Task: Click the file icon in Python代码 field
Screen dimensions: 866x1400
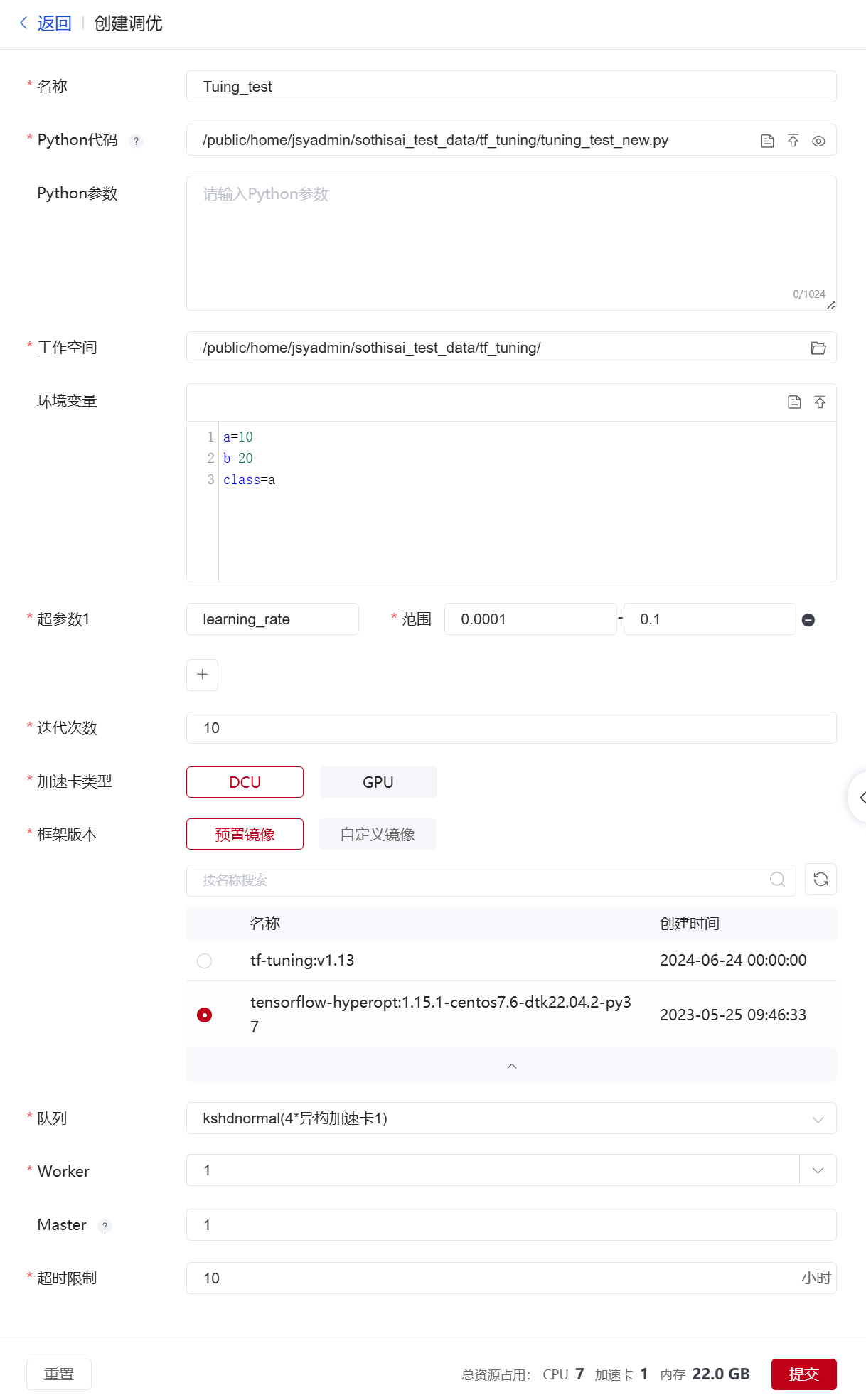Action: point(767,141)
